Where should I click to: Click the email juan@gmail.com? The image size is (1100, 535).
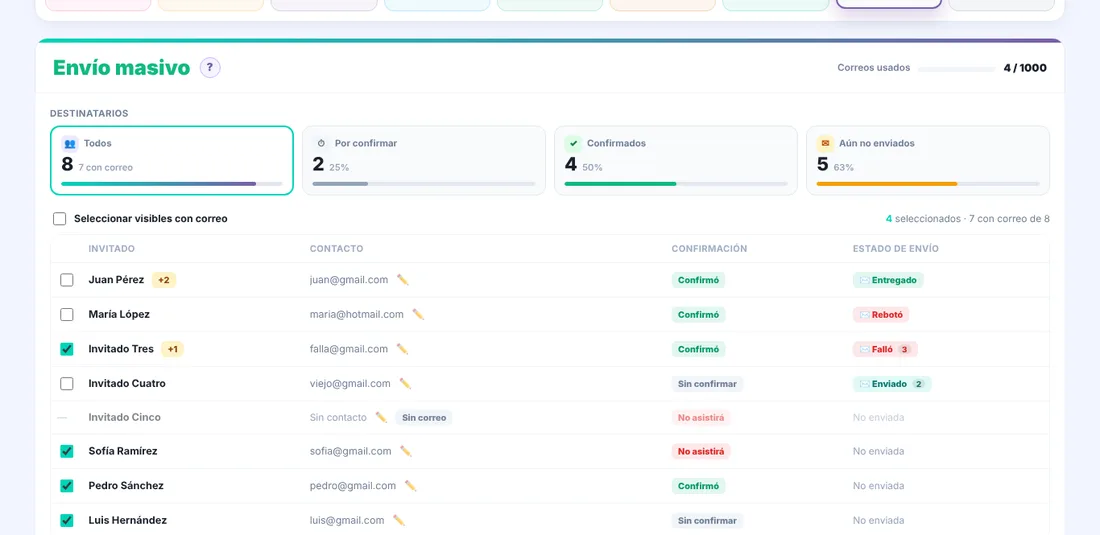pos(349,280)
